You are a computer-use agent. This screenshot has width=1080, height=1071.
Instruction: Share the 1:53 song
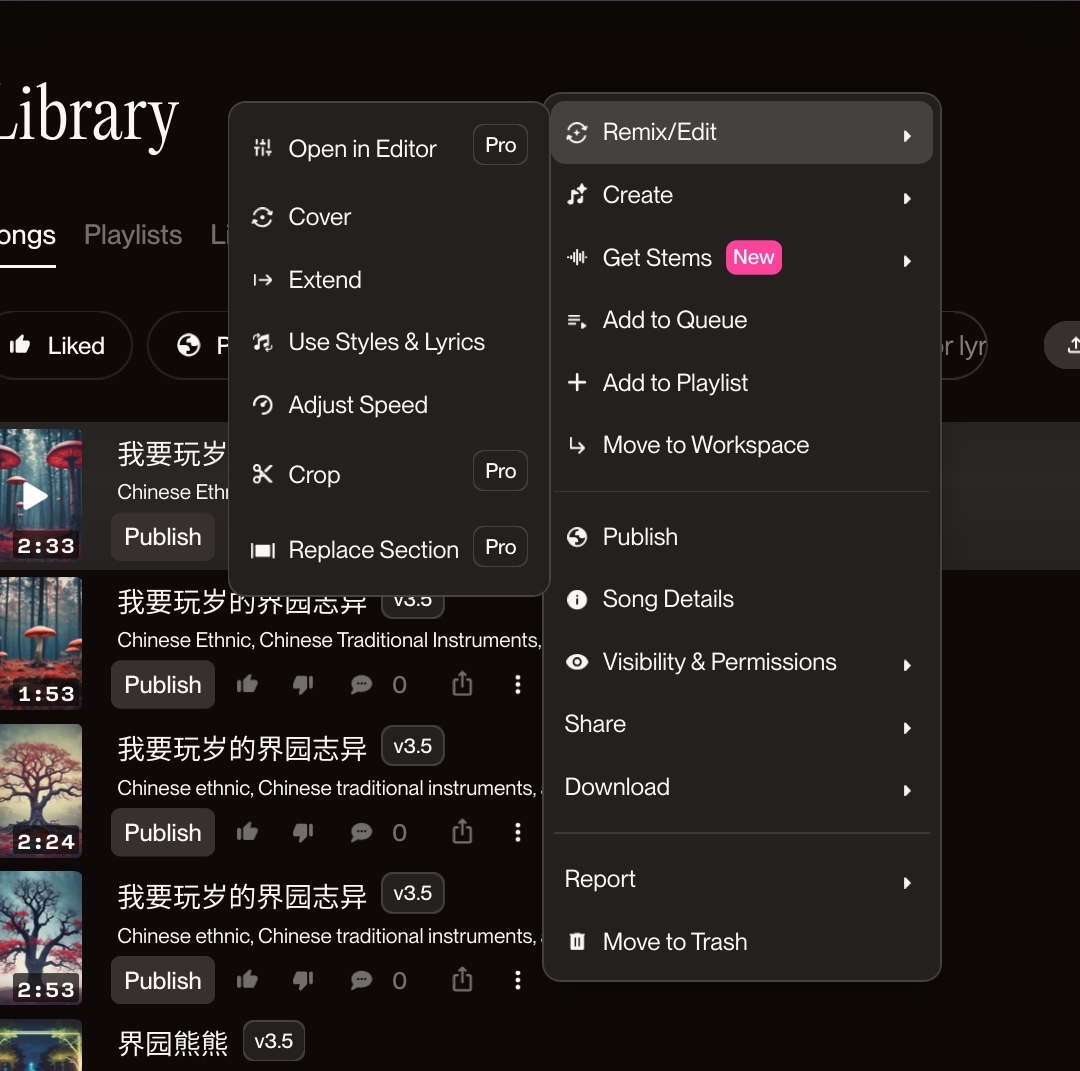(462, 683)
